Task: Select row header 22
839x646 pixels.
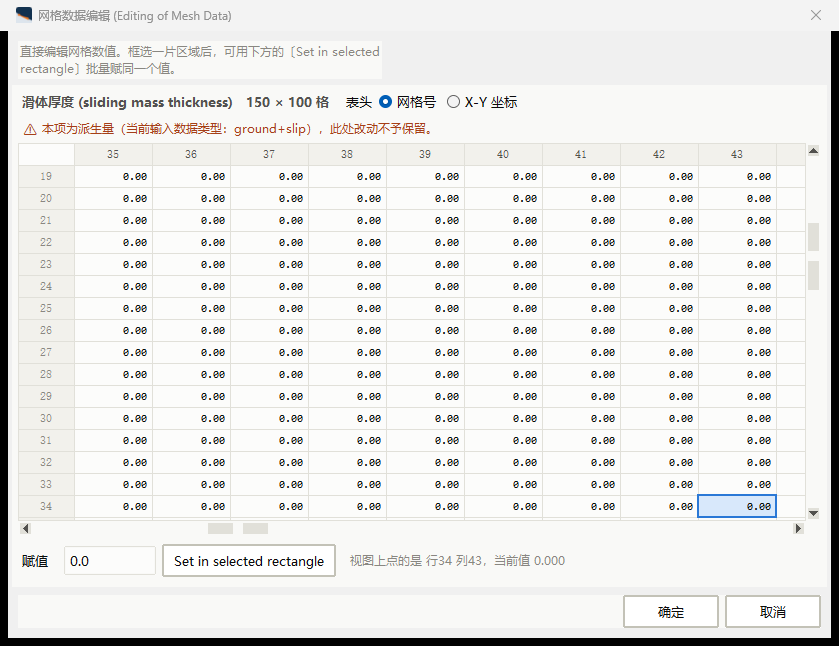Action: pos(46,242)
